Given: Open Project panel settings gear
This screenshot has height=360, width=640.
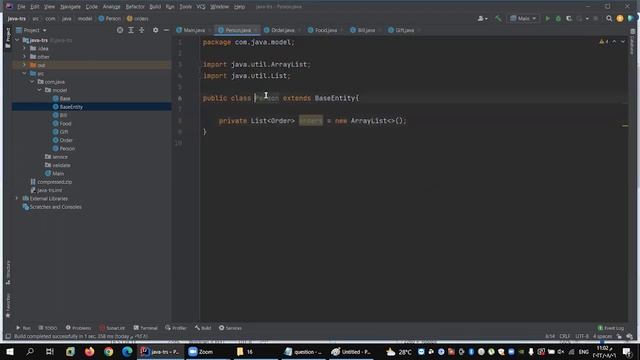Looking at the screenshot, I should pyautogui.click(x=156, y=30).
